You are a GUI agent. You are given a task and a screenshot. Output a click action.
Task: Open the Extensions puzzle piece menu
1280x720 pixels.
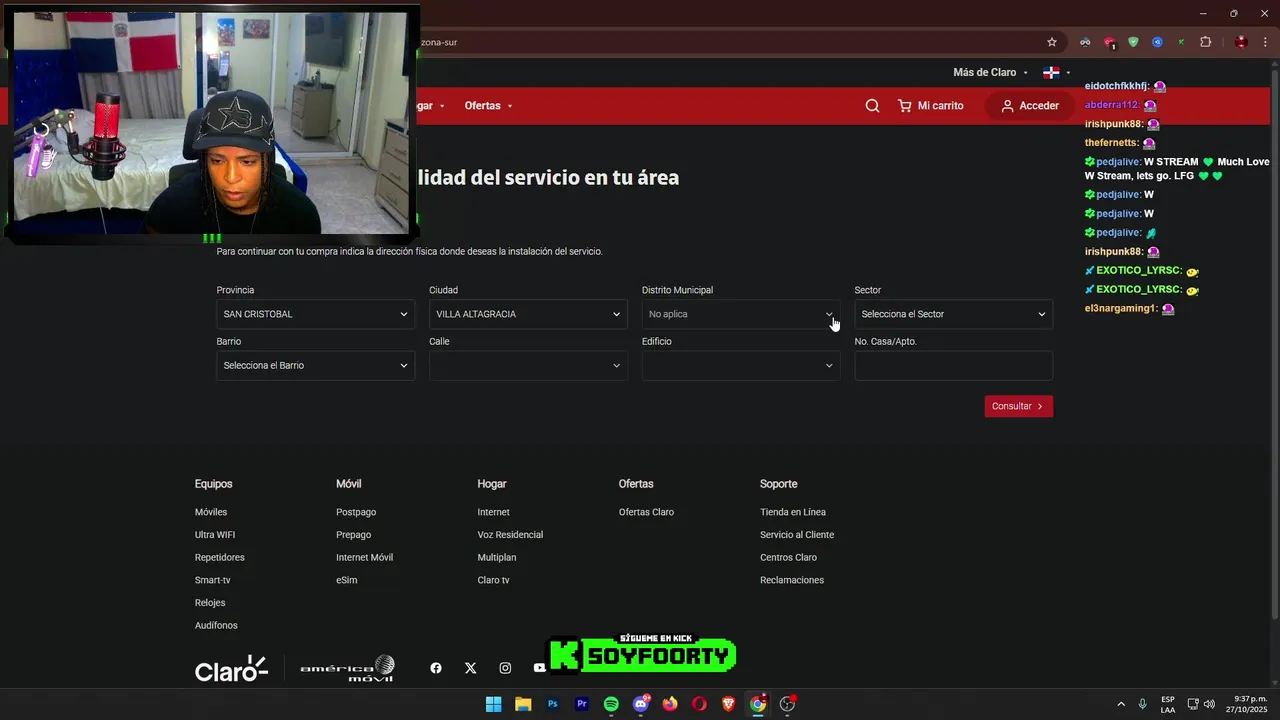pyautogui.click(x=1205, y=42)
